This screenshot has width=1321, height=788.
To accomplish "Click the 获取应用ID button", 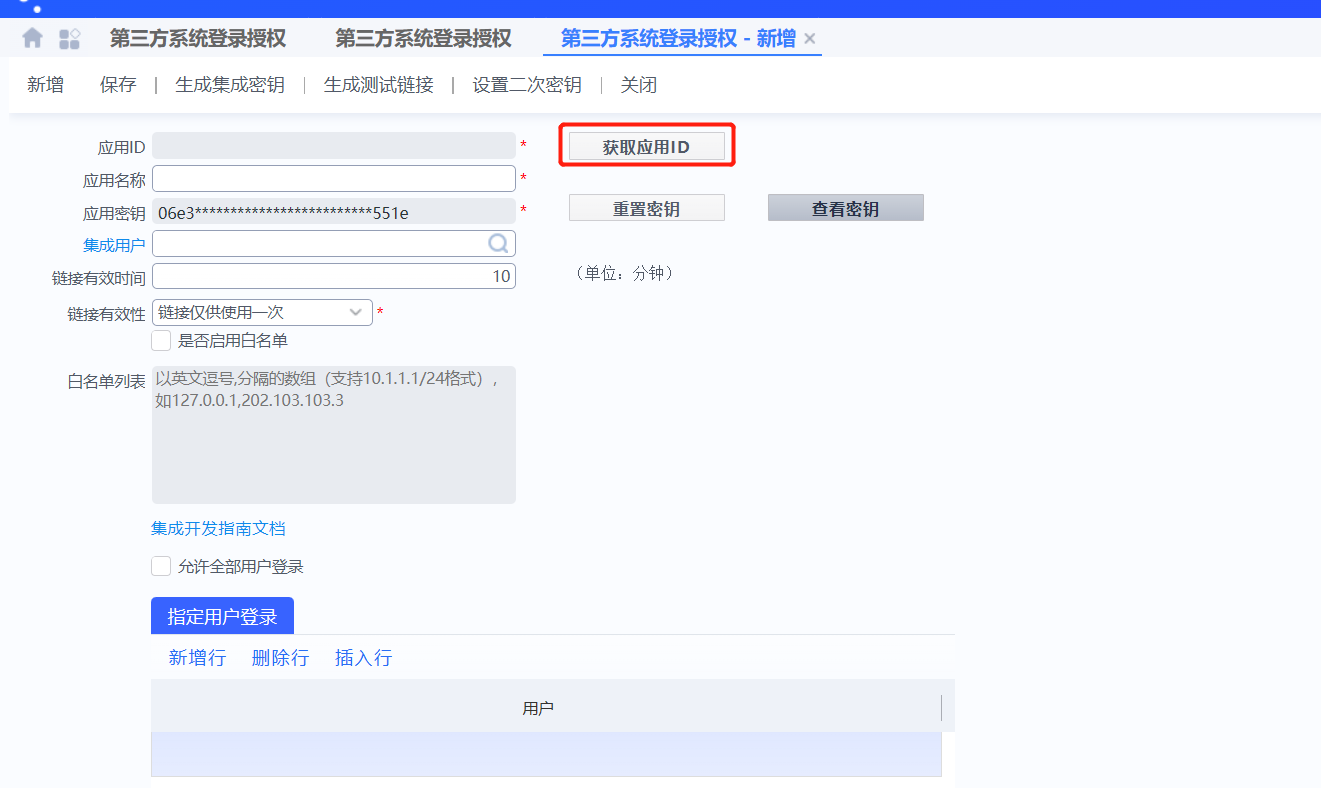I will 647,147.
